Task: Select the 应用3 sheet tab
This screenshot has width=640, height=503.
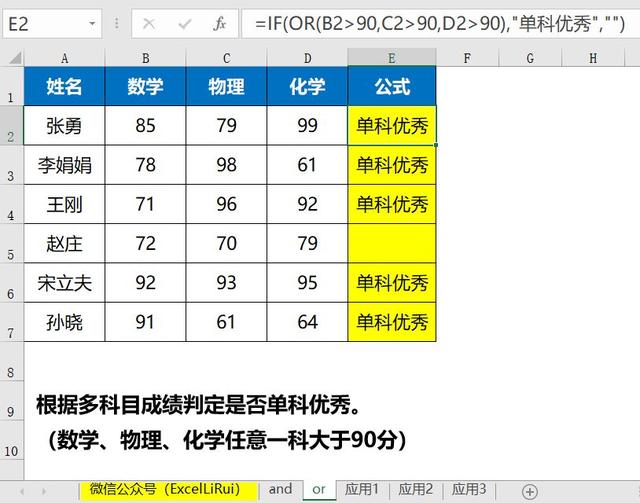Action: coord(469,489)
